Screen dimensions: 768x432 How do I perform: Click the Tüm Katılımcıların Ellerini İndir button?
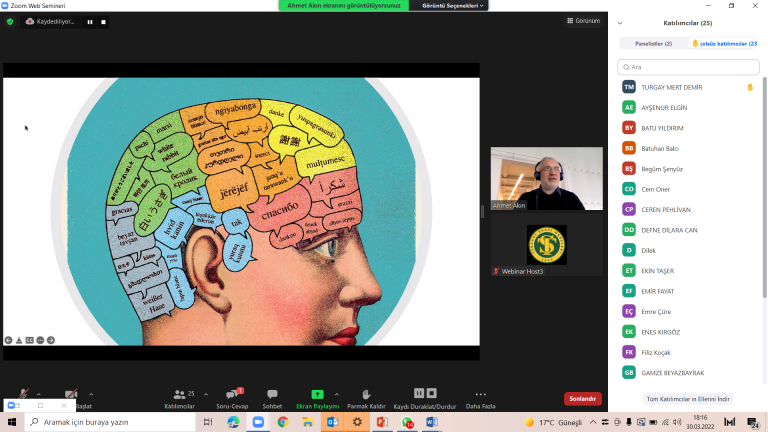tap(688, 399)
